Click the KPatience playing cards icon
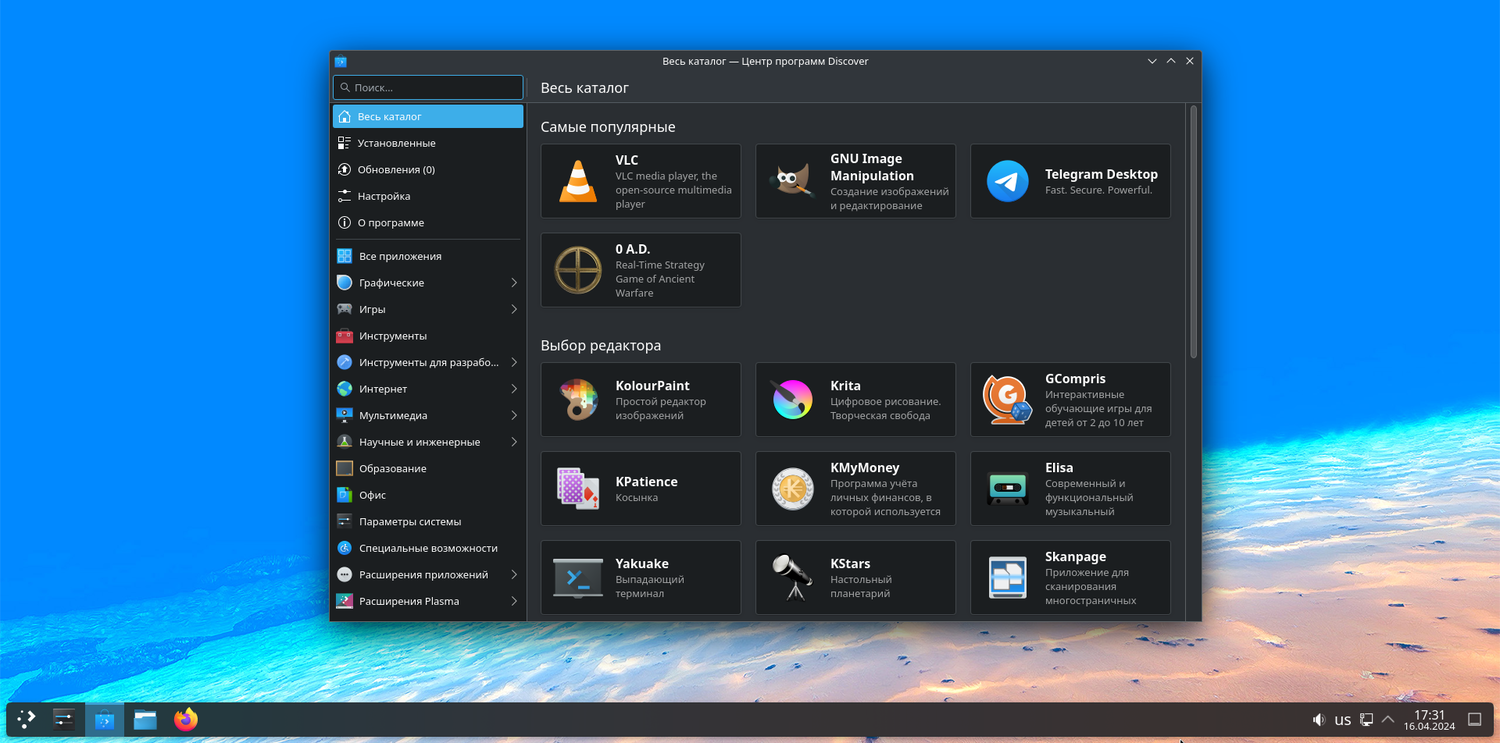Screen dimensions: 1500x743 click(578, 488)
